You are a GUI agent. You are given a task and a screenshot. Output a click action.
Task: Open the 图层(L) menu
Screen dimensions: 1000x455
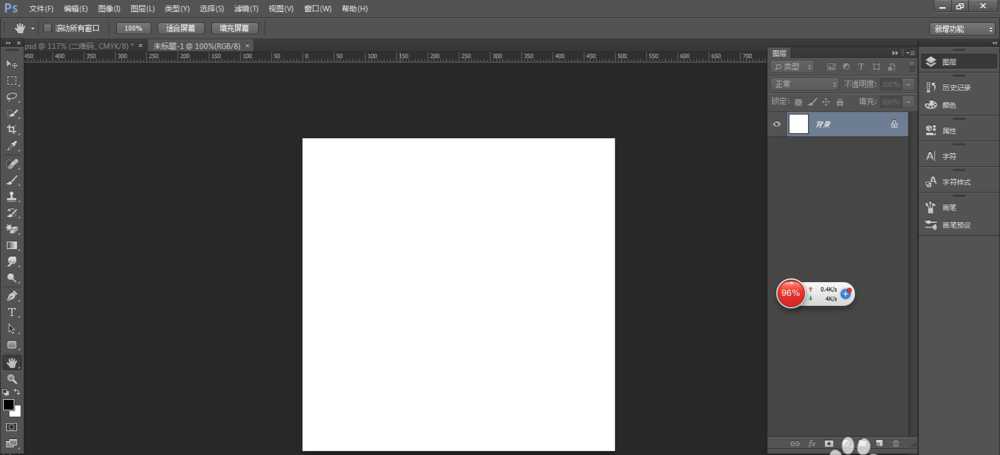[143, 8]
